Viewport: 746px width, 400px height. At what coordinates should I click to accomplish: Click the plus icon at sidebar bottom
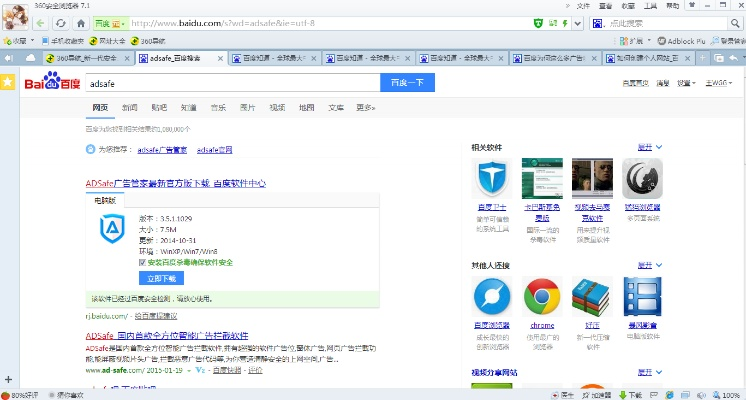click(x=8, y=380)
